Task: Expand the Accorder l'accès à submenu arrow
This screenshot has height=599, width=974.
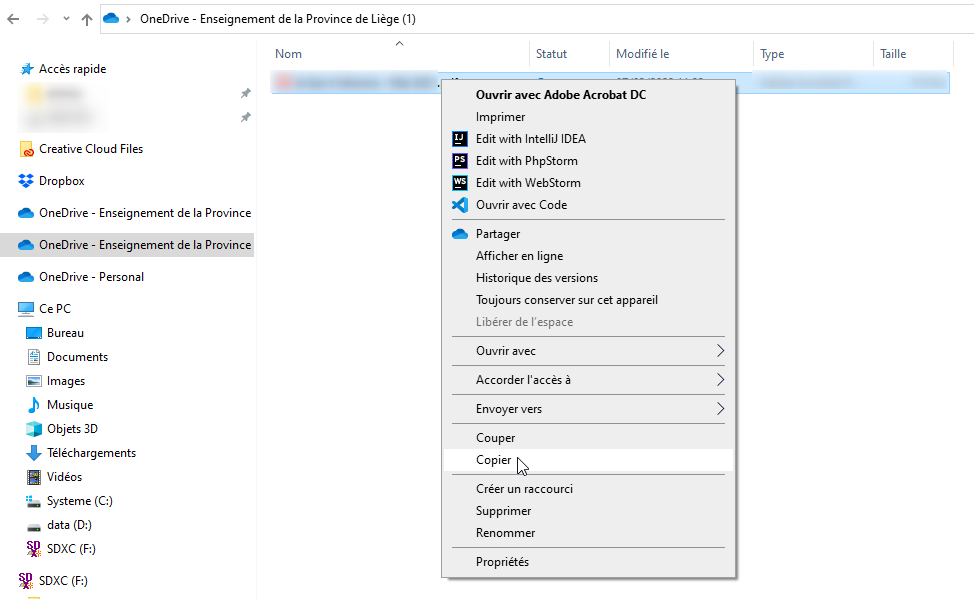Action: point(720,380)
